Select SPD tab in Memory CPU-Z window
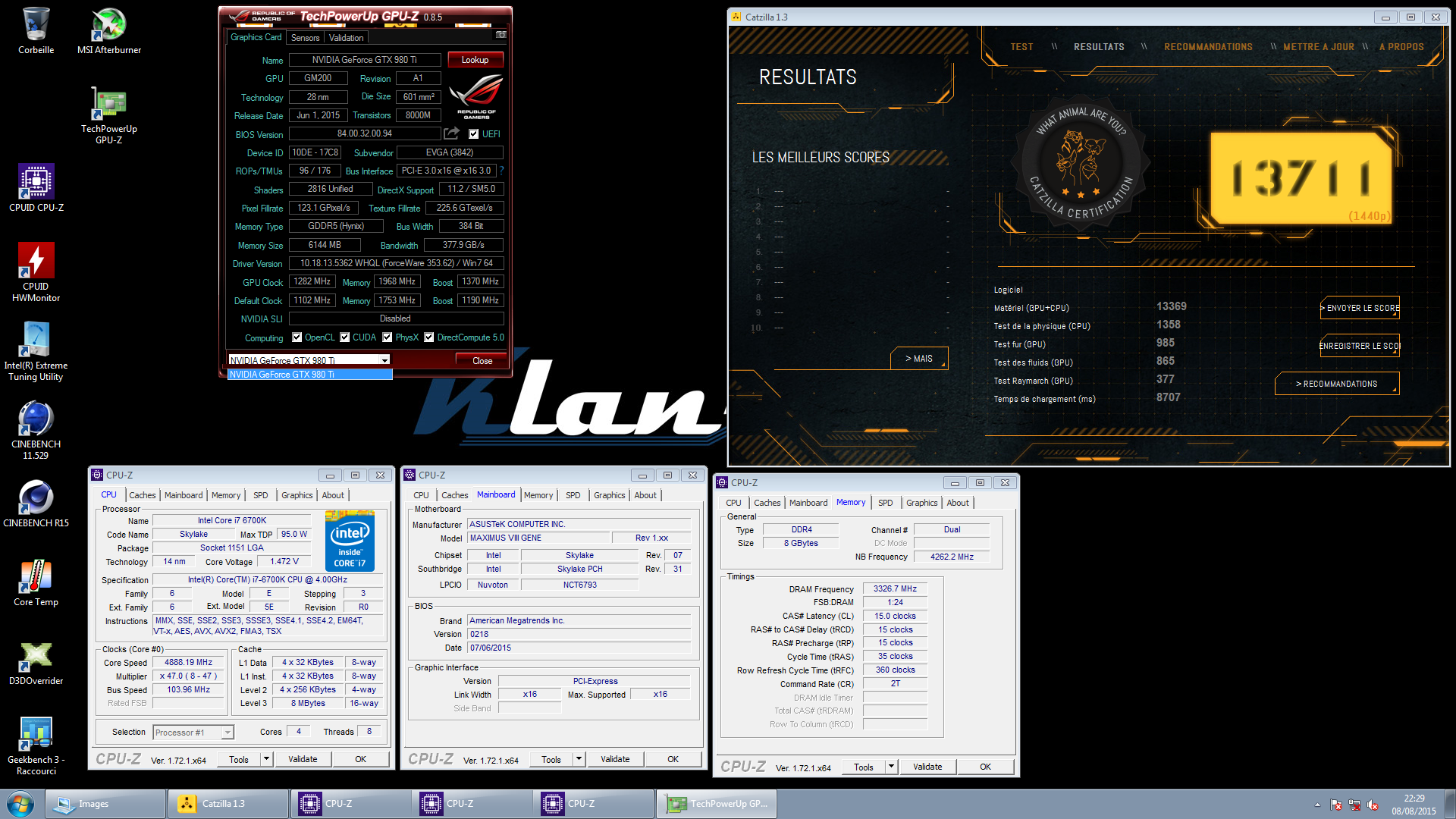Image resolution: width=1456 pixels, height=819 pixels. click(x=885, y=503)
